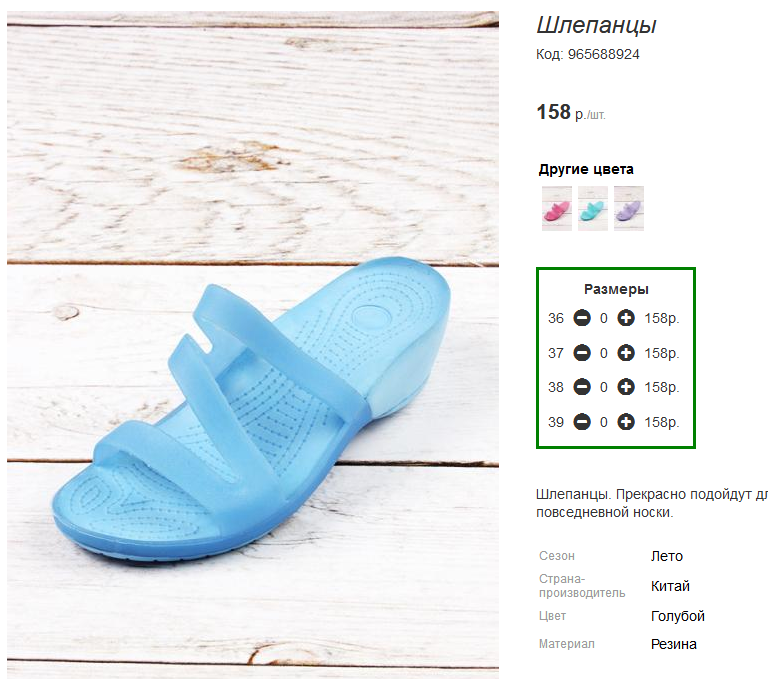The image size is (768, 679).
Task: Open the large blue slipper product photo
Action: point(253,345)
